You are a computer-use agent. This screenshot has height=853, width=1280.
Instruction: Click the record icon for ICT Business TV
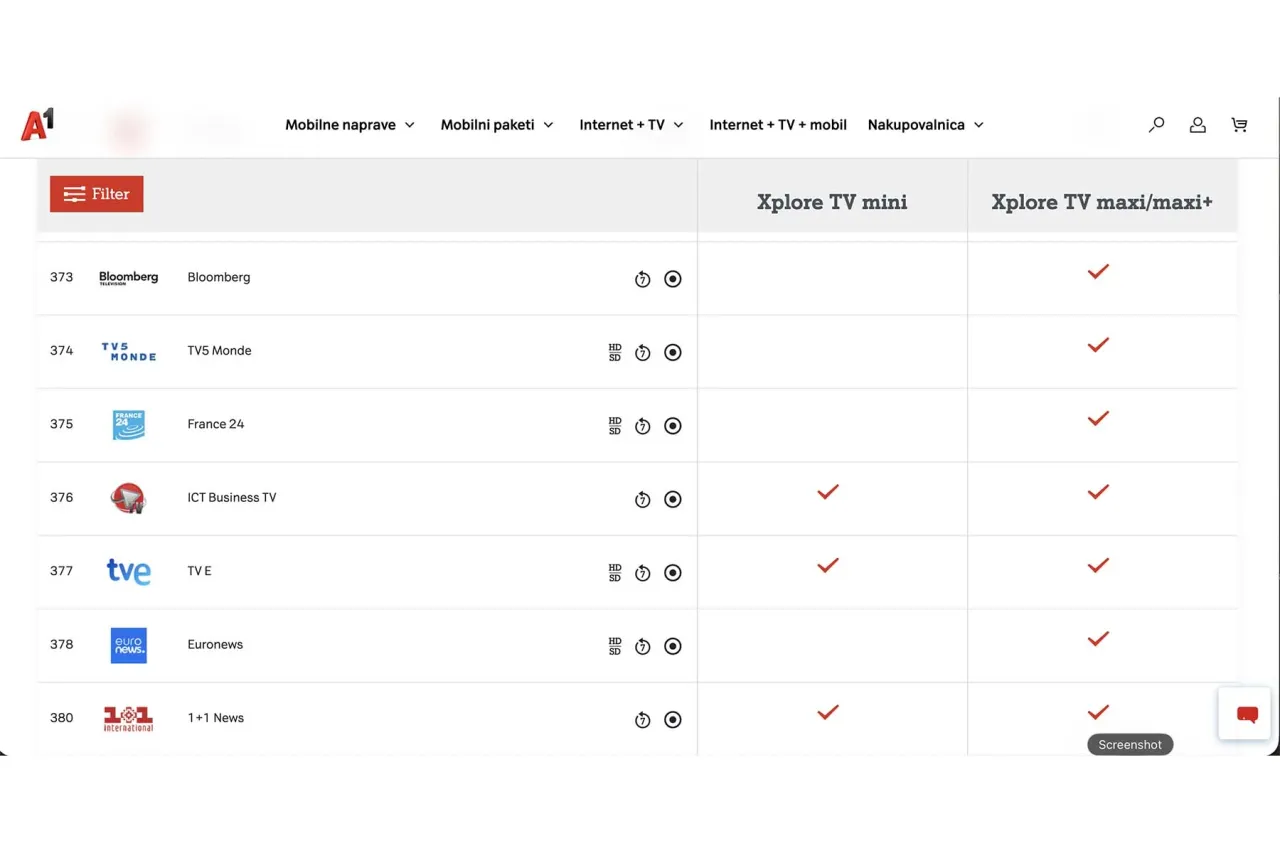pos(673,499)
